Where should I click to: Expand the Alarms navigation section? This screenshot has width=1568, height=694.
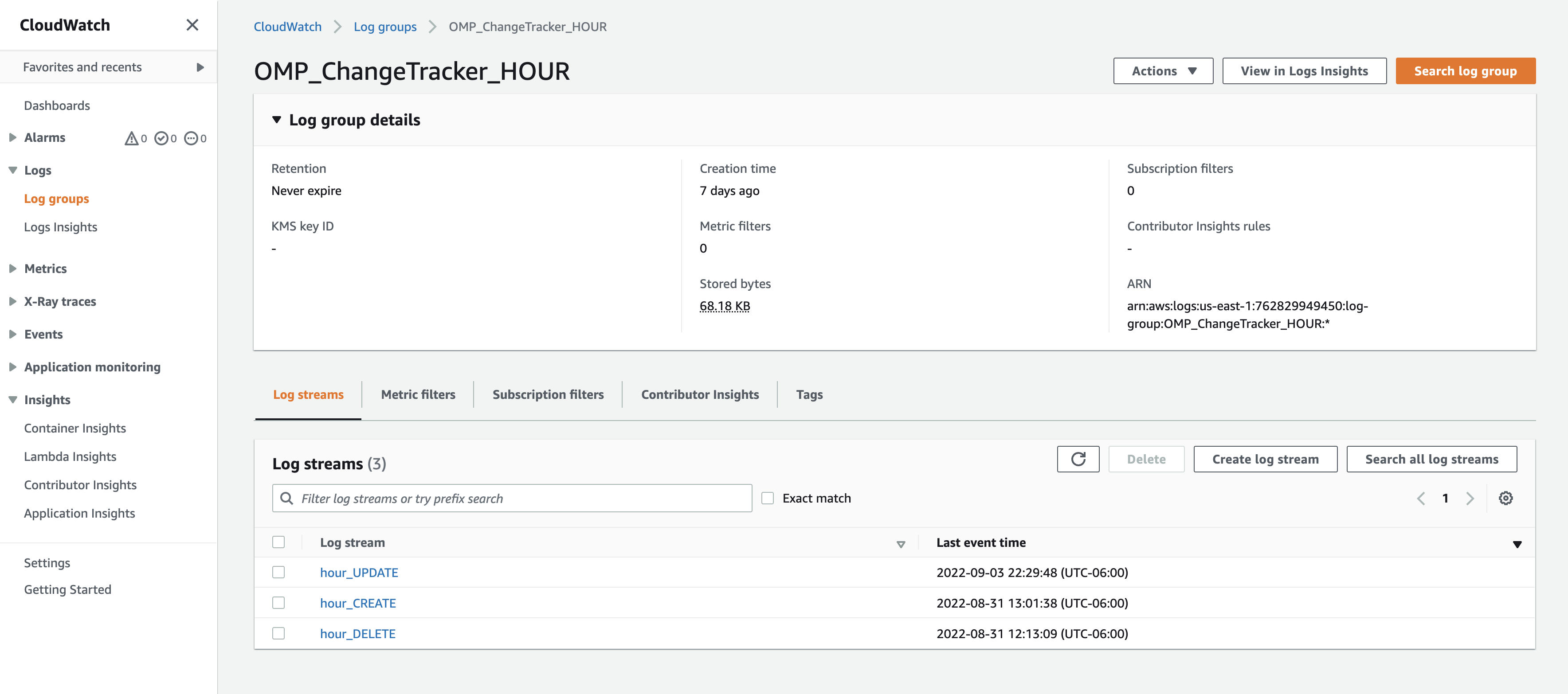coord(12,137)
